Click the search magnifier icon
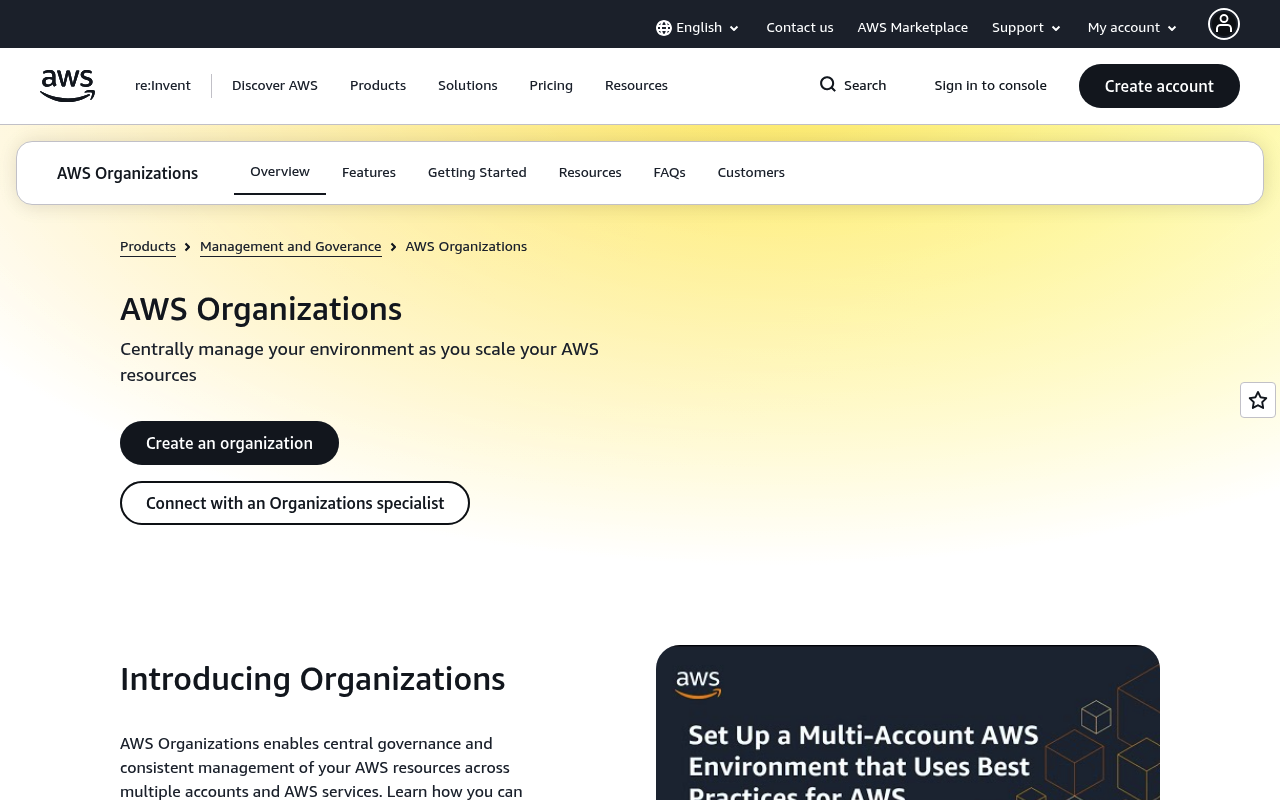1280x800 pixels. (x=828, y=85)
